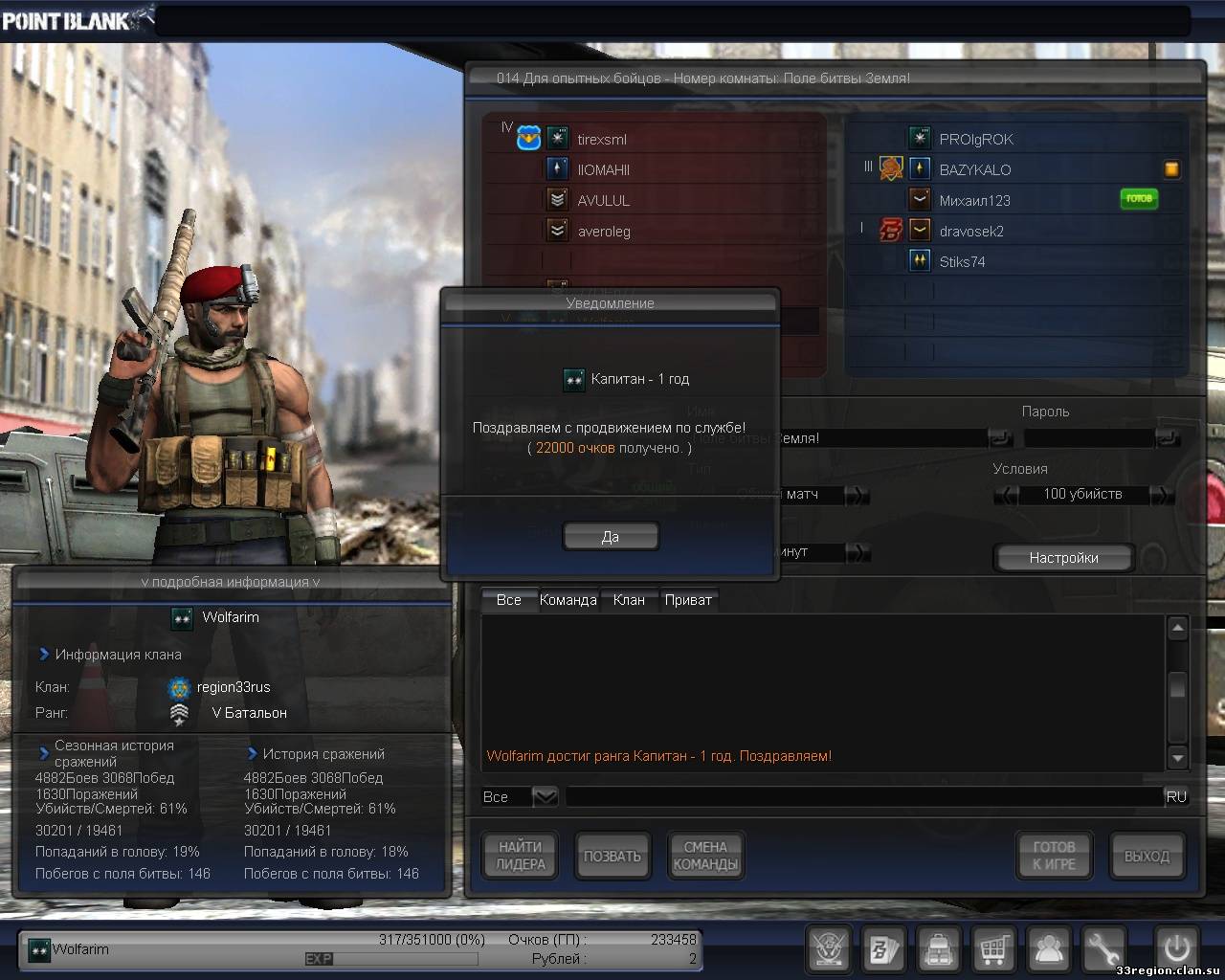Expand the Сезонная история сражений section
This screenshot has height=980, width=1225.
pos(44,753)
